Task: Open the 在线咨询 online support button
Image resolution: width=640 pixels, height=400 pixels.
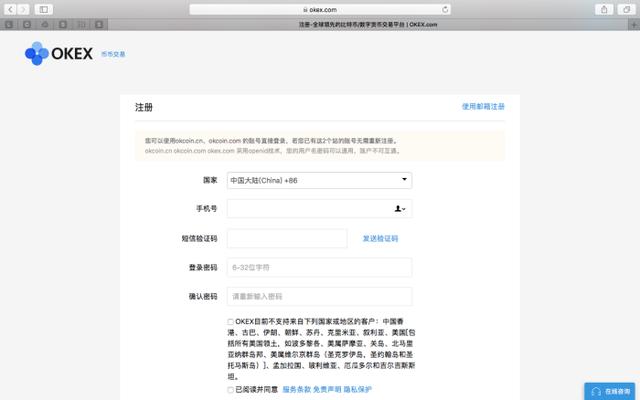Action: 610,391
